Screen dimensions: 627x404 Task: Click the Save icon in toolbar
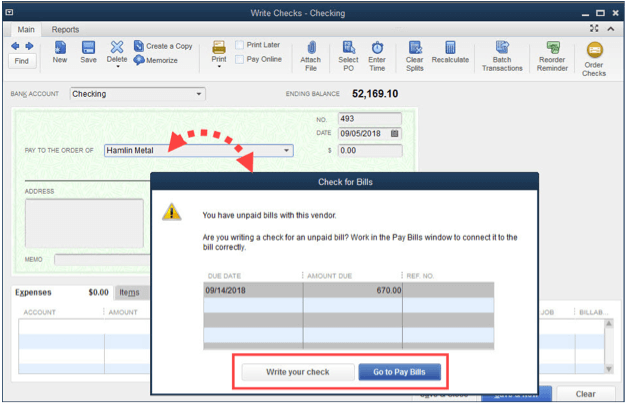pyautogui.click(x=88, y=51)
